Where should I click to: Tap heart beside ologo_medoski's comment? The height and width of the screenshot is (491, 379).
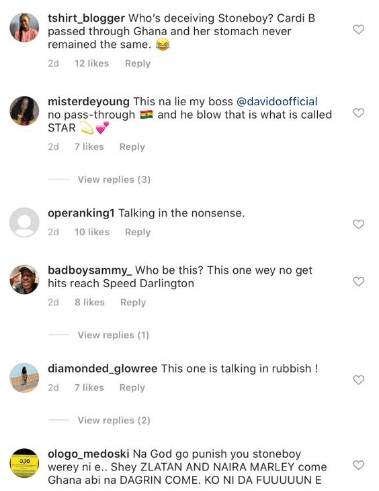[358, 465]
